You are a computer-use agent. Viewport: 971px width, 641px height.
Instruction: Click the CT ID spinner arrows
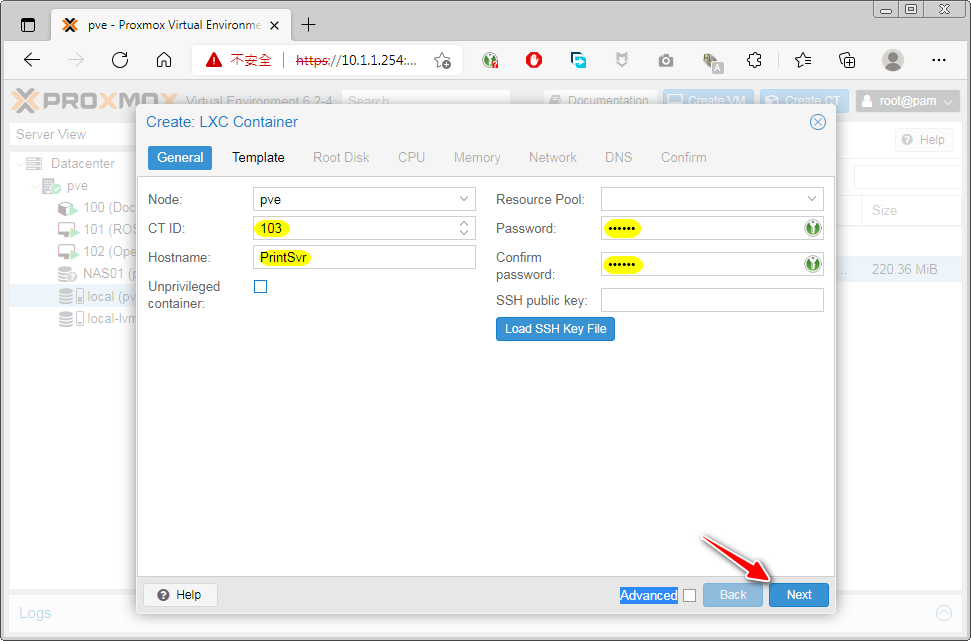tap(463, 228)
